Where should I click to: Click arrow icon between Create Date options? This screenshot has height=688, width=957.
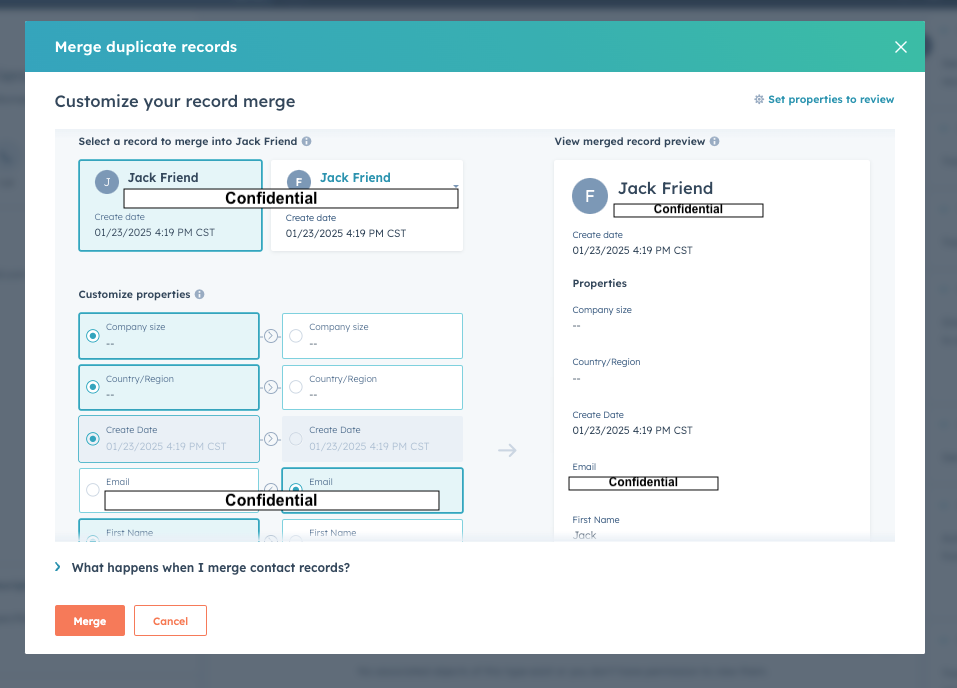(x=271, y=439)
